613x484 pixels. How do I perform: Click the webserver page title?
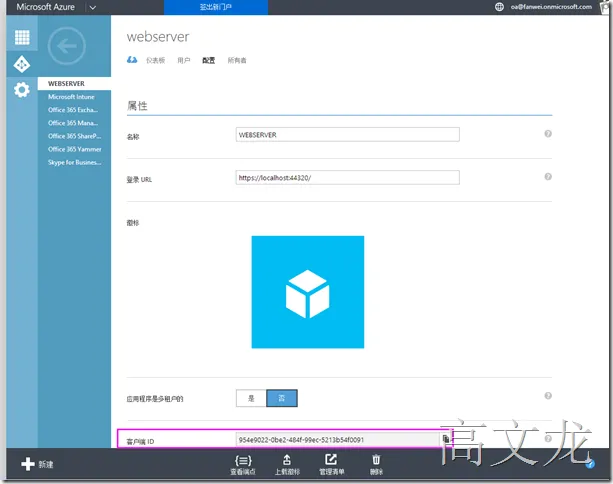(x=158, y=37)
